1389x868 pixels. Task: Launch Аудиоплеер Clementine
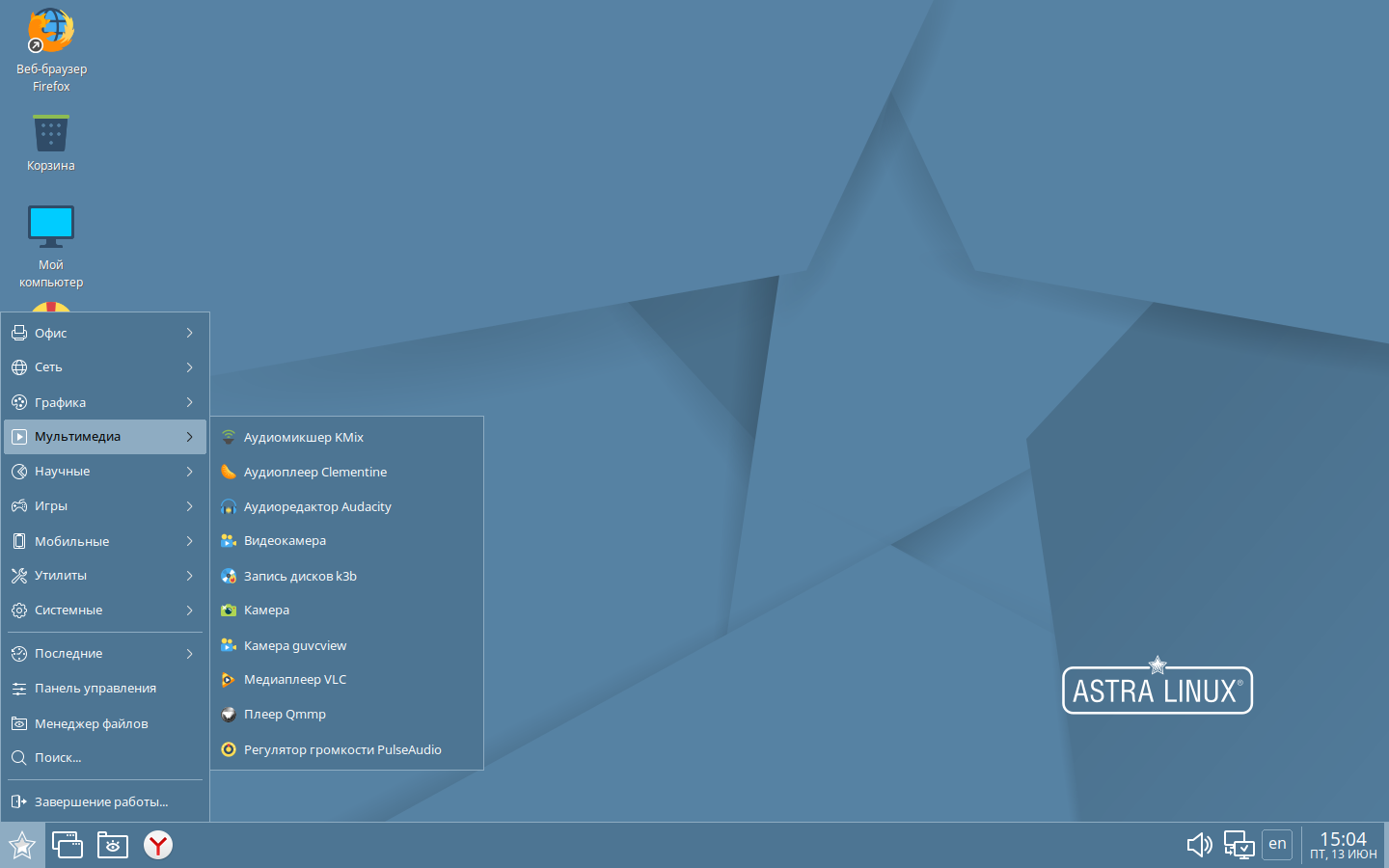[347, 472]
